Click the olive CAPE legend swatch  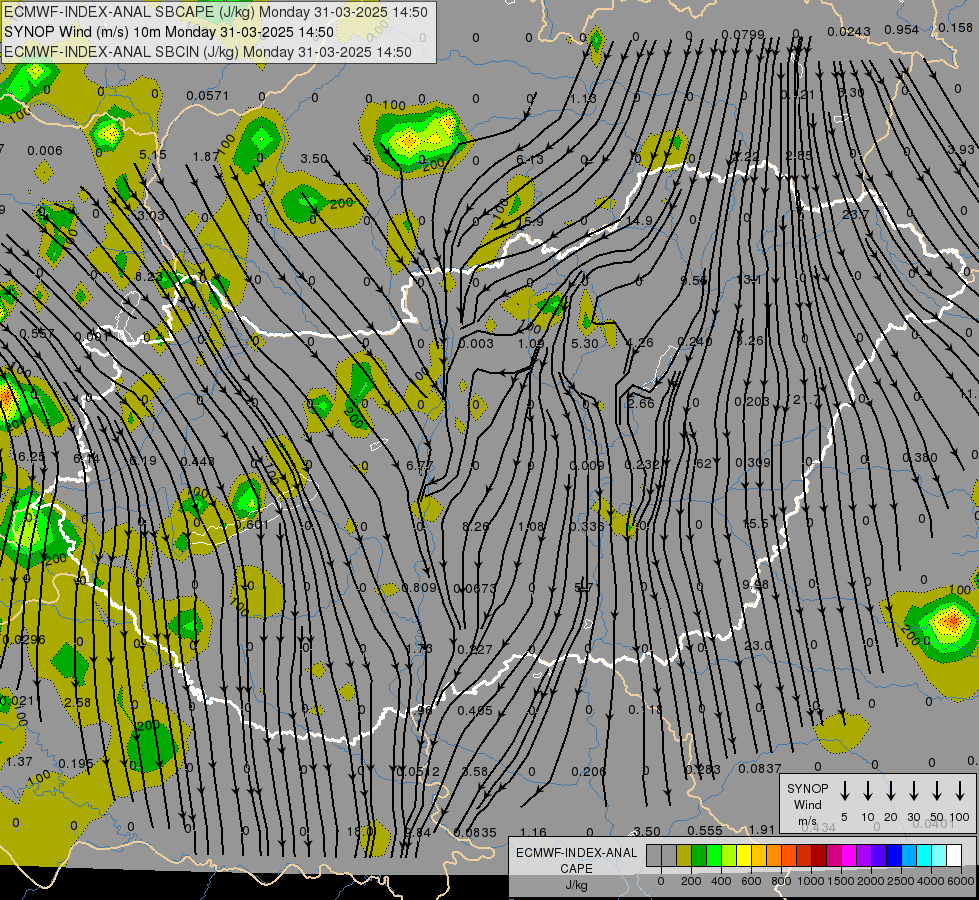click(x=684, y=856)
